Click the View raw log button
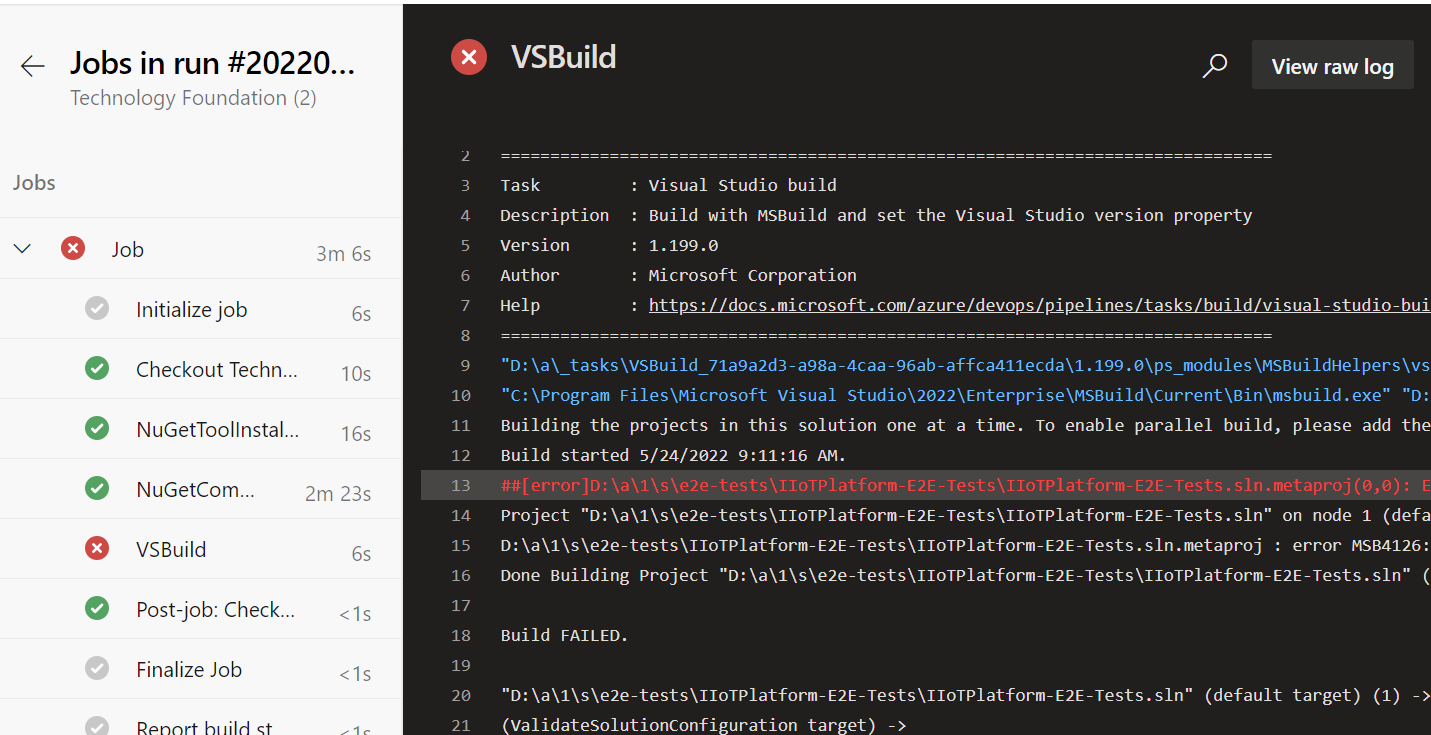This screenshot has width=1431, height=735. pyautogui.click(x=1332, y=65)
